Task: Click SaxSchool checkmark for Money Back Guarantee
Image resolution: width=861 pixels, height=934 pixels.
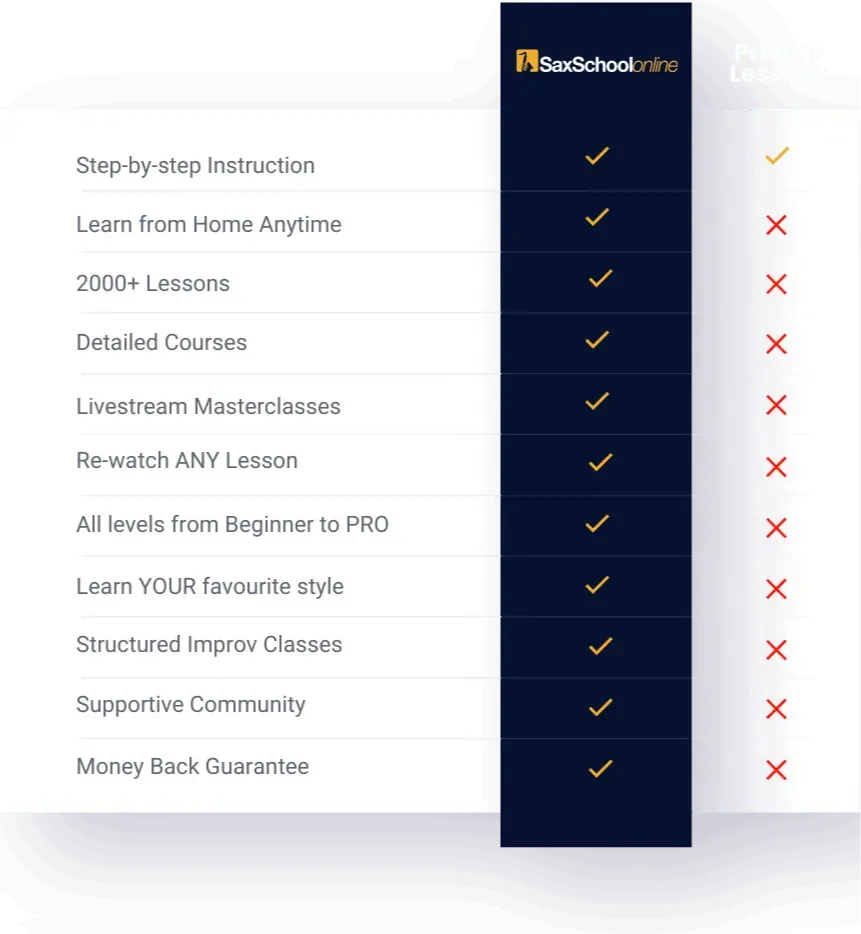Action: (600, 769)
